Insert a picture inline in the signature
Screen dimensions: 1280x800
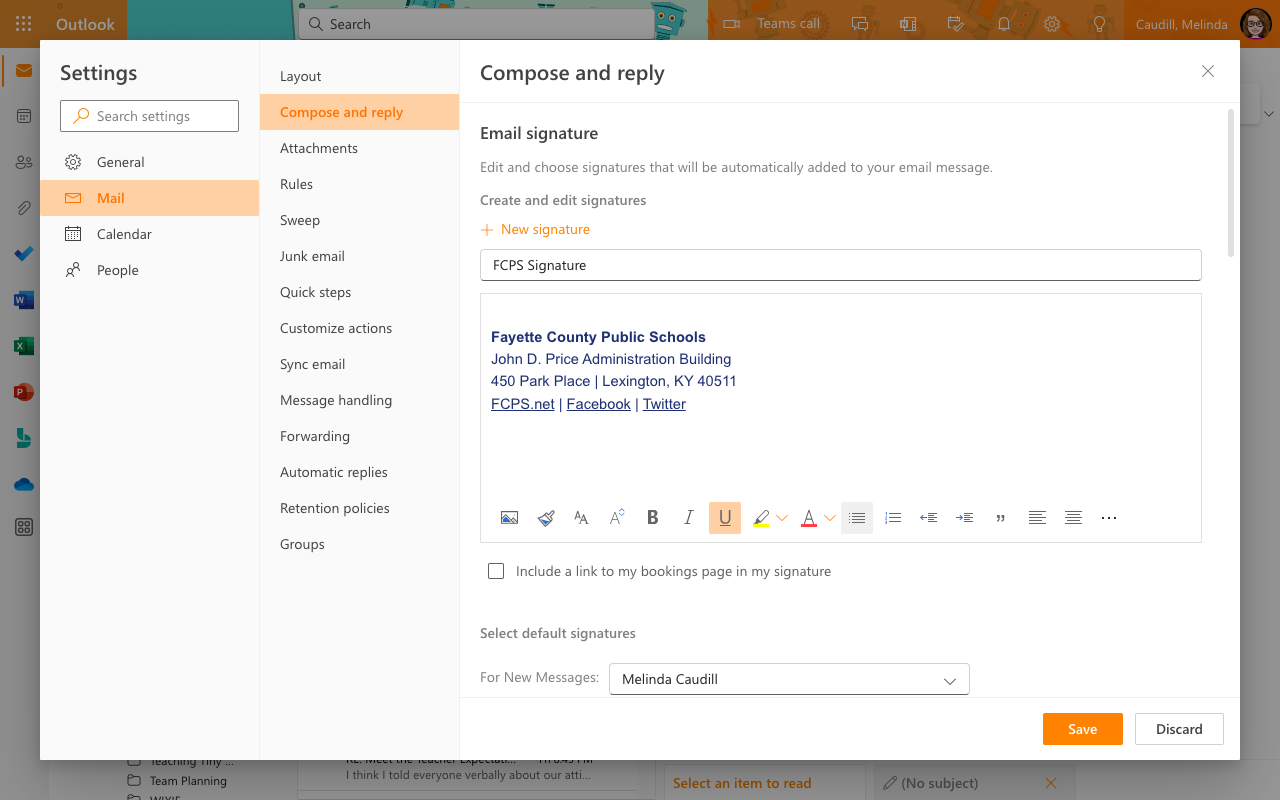tap(509, 518)
